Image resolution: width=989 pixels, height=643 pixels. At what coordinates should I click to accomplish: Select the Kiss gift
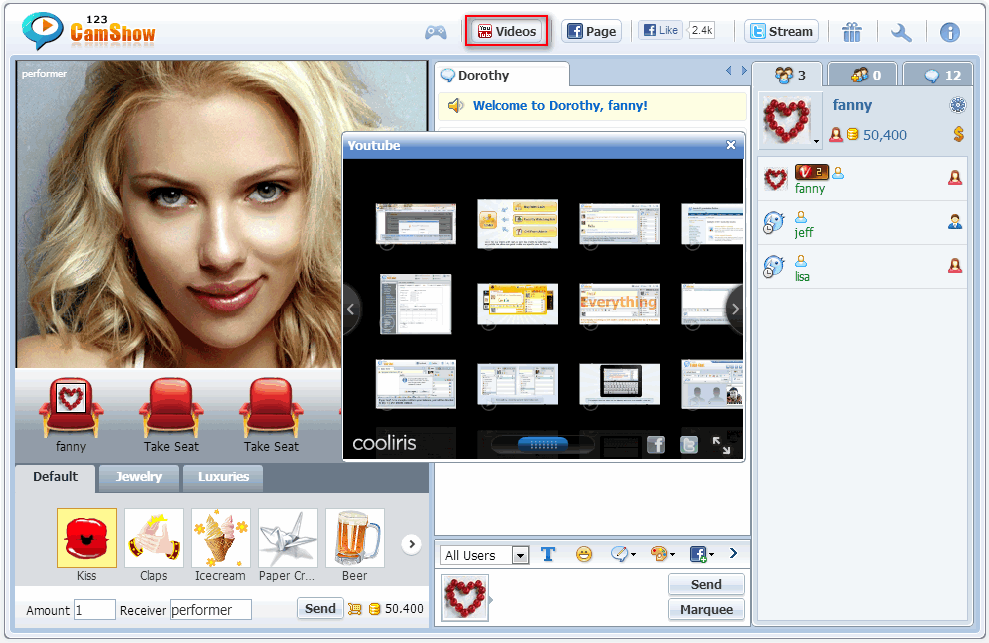(x=87, y=539)
